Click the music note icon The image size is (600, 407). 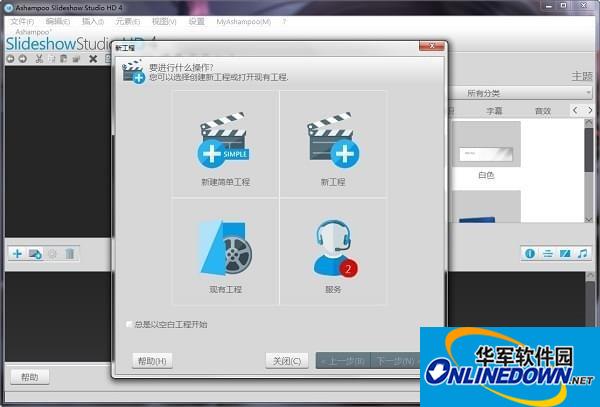click(582, 253)
